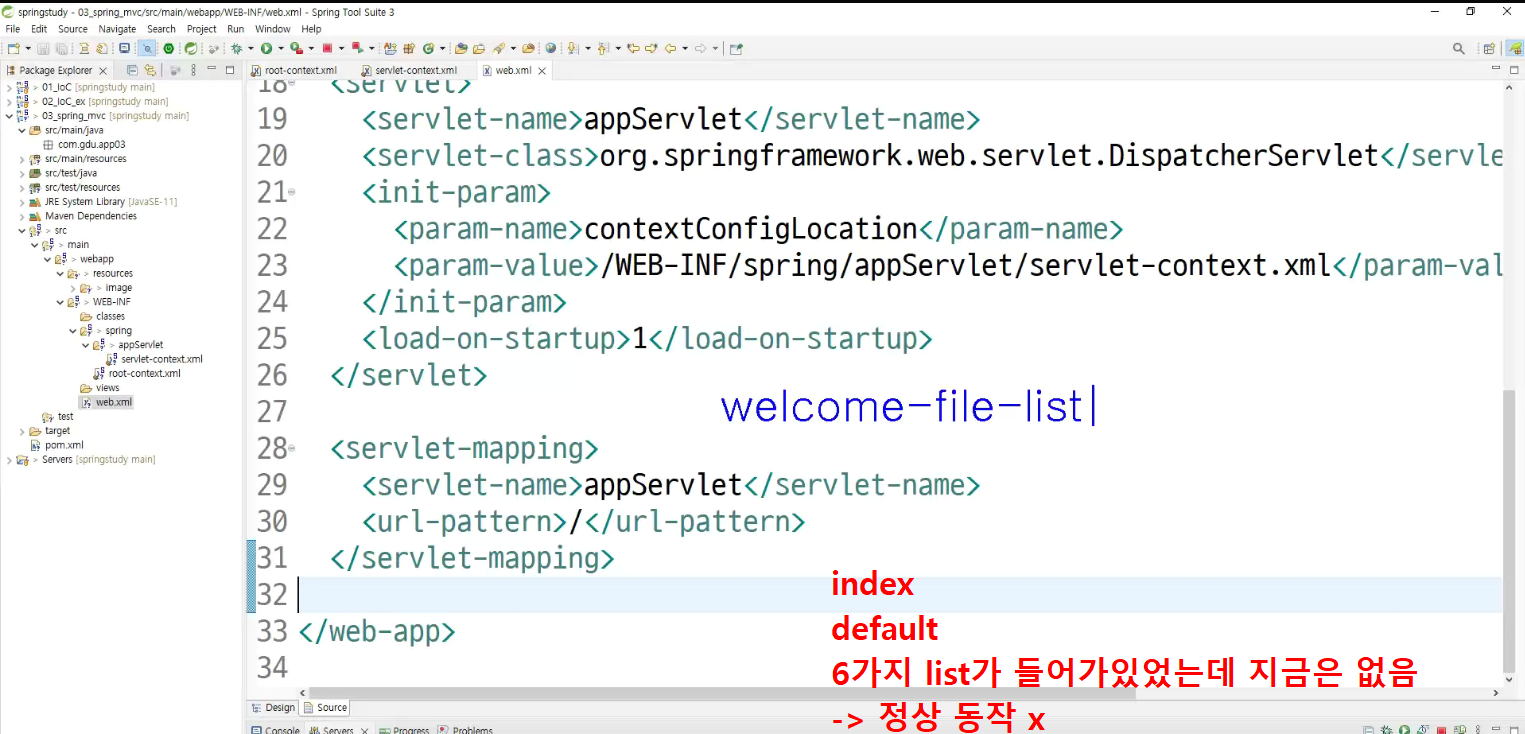The height and width of the screenshot is (734, 1525).
Task: Expand the 02_IoC_ex project node
Action: 9,101
